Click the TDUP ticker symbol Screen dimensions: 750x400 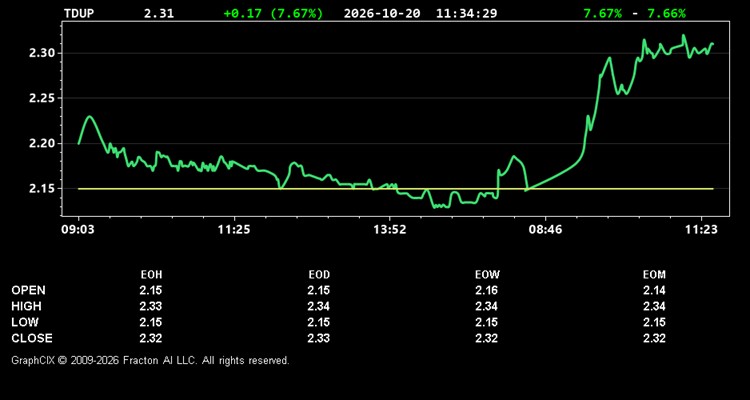(x=79, y=13)
